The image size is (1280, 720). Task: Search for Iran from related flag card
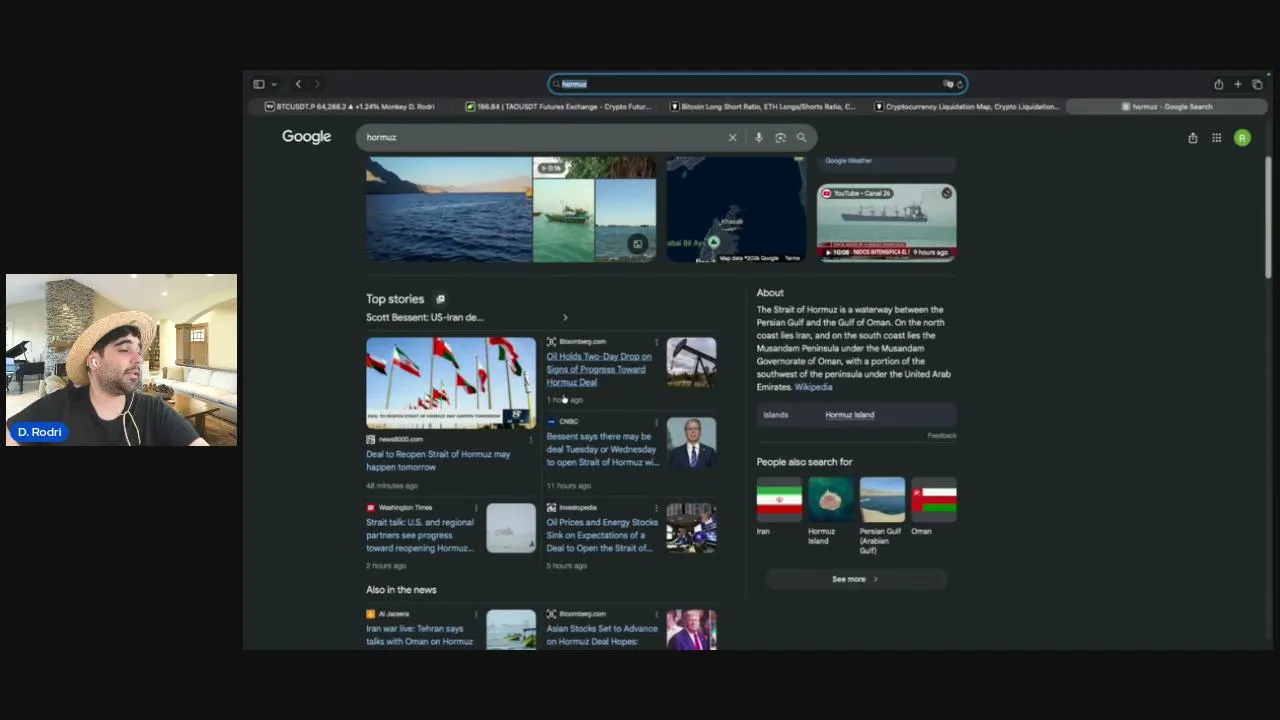pos(779,506)
